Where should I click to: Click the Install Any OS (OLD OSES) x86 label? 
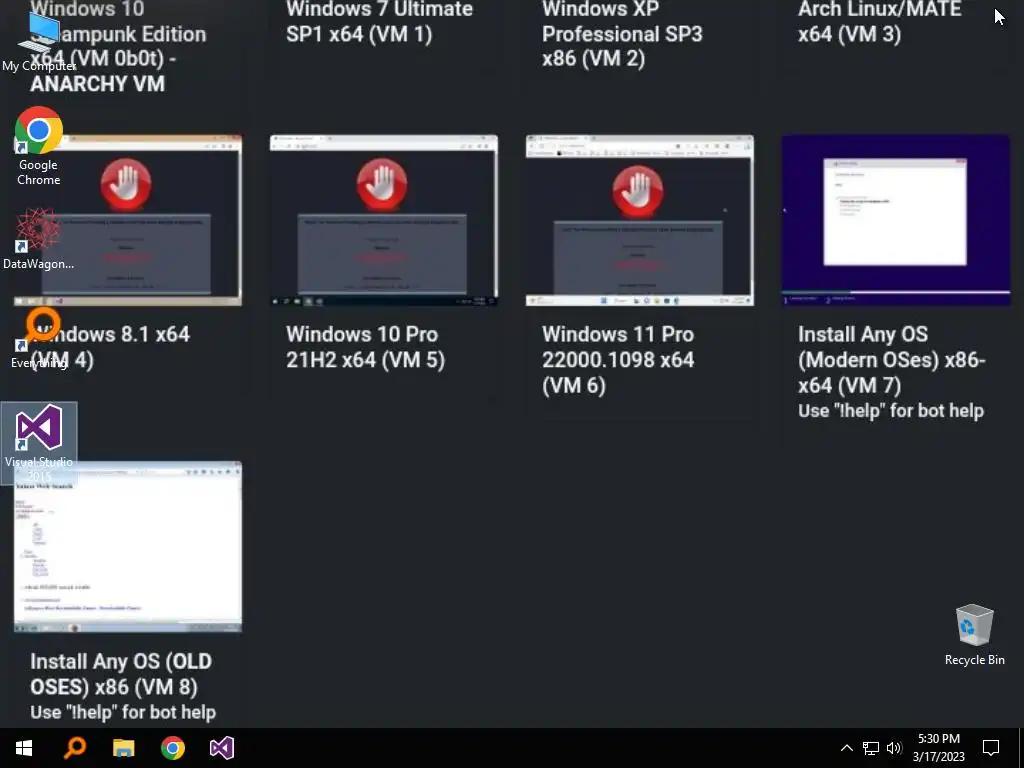pyautogui.click(x=121, y=674)
